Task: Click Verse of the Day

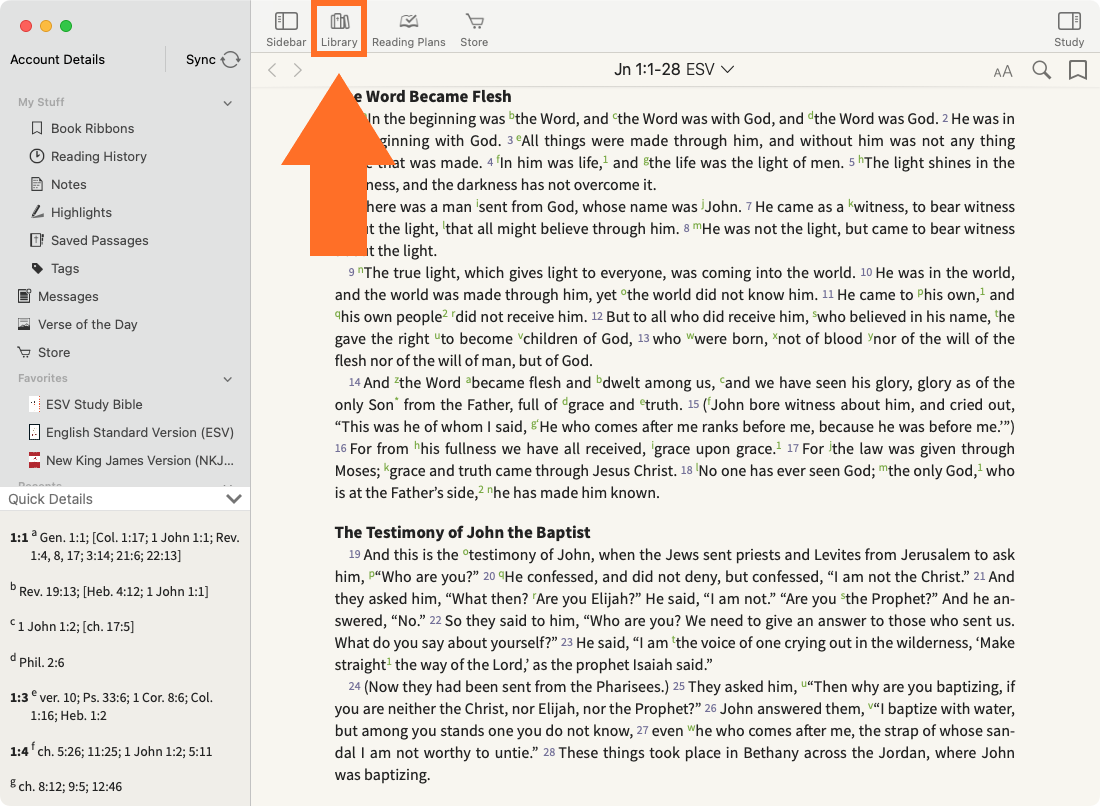Action: pos(87,324)
